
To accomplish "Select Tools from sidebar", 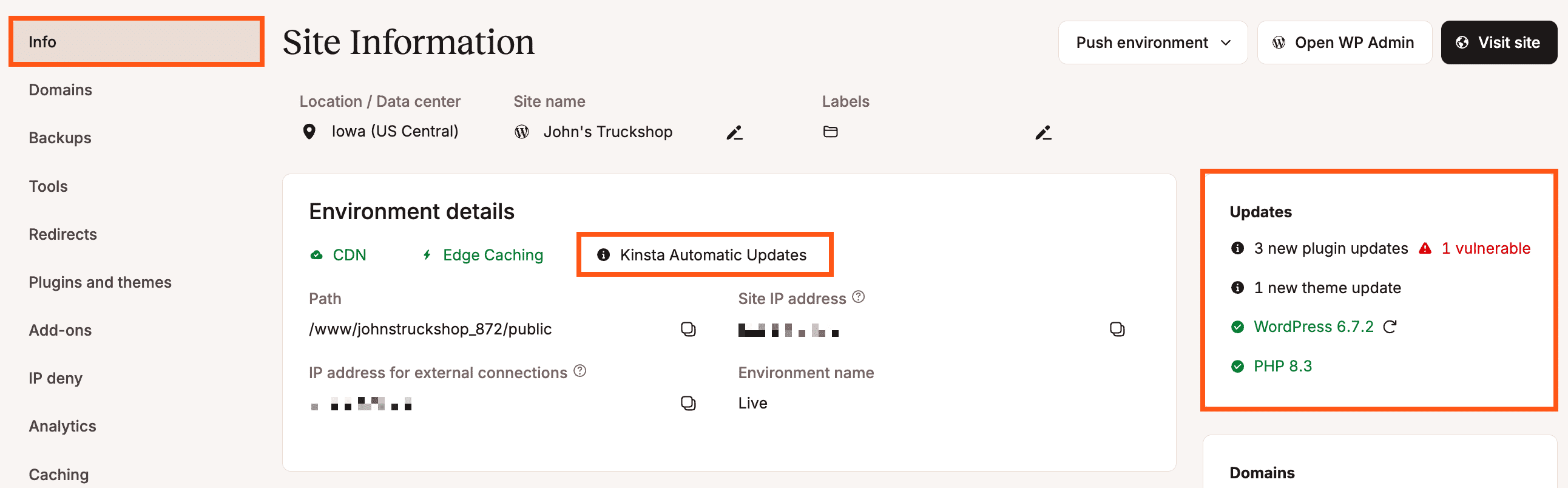I will pos(48,186).
